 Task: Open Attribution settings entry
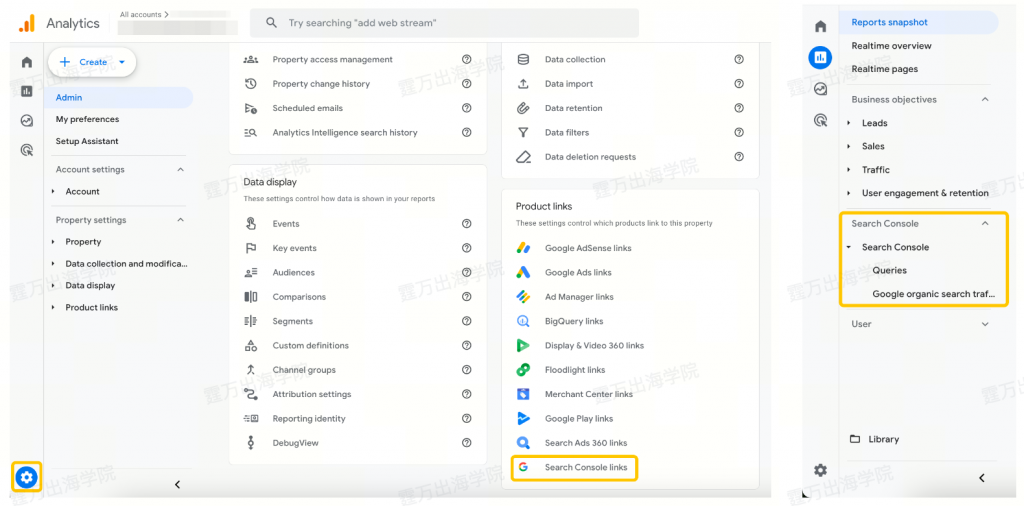tap(312, 394)
